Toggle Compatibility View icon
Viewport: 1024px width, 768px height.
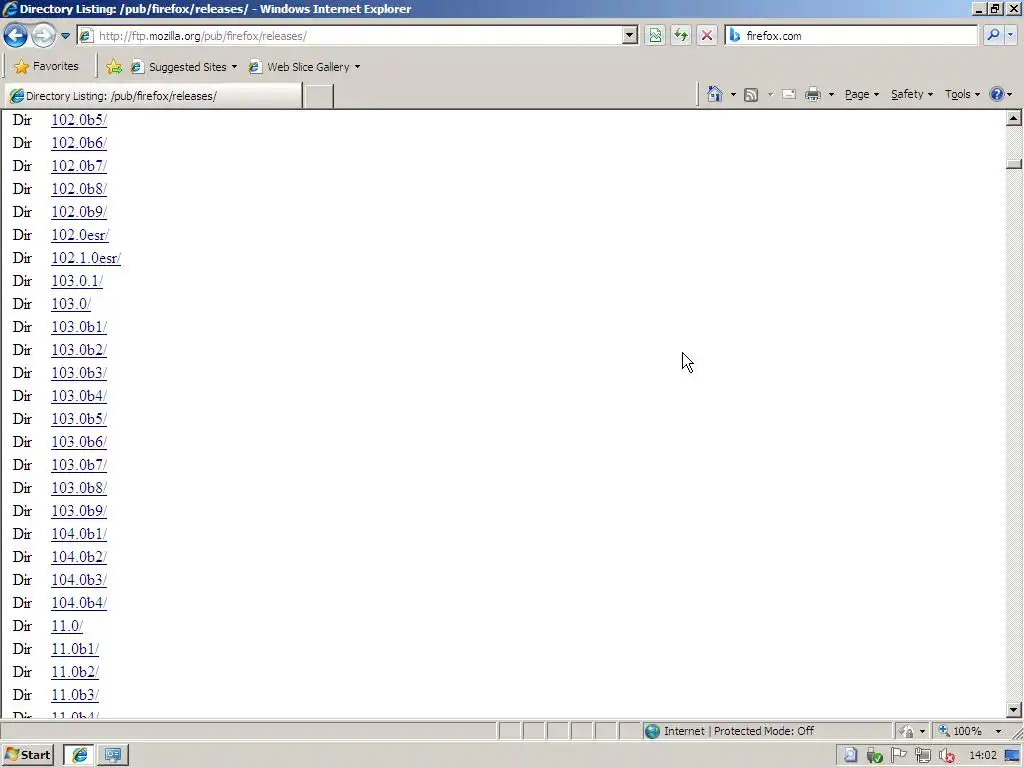pyautogui.click(x=655, y=36)
